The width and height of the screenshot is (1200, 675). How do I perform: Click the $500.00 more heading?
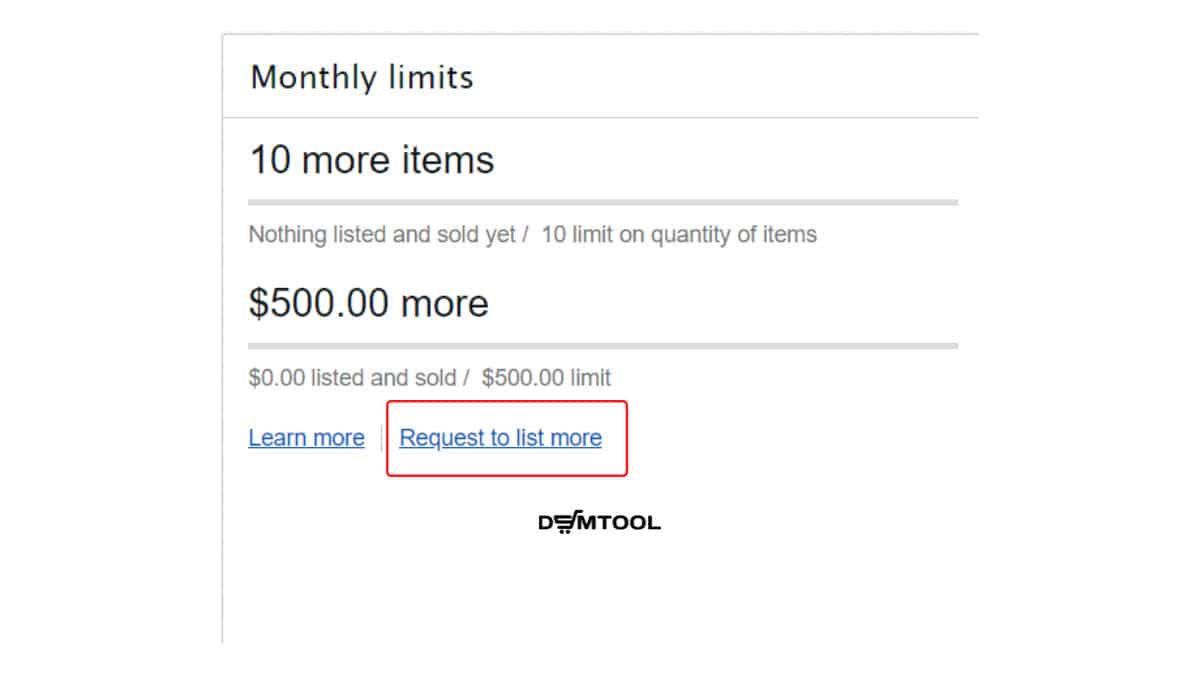(x=368, y=303)
